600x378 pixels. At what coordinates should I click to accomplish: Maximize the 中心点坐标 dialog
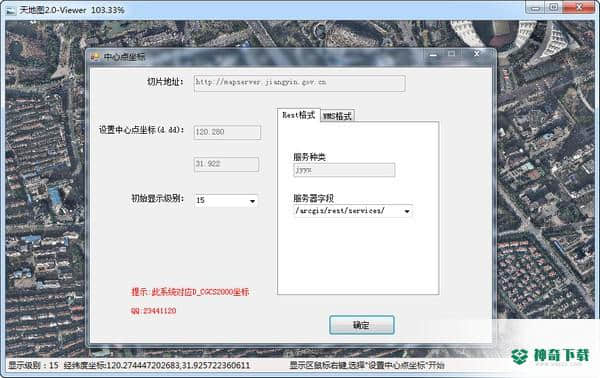(452, 54)
